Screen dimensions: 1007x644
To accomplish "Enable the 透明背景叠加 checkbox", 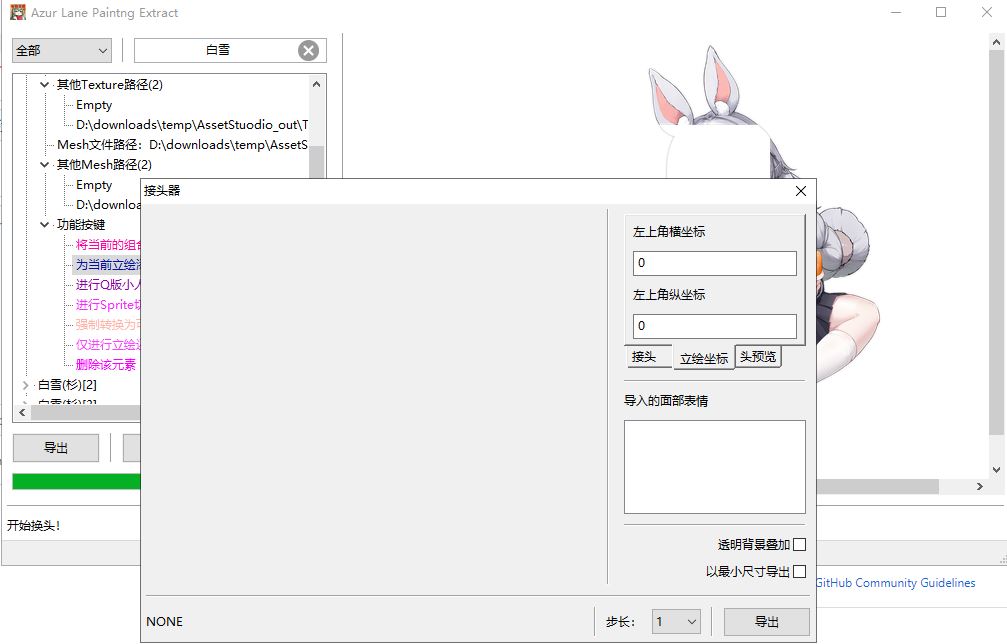I will pos(799,543).
